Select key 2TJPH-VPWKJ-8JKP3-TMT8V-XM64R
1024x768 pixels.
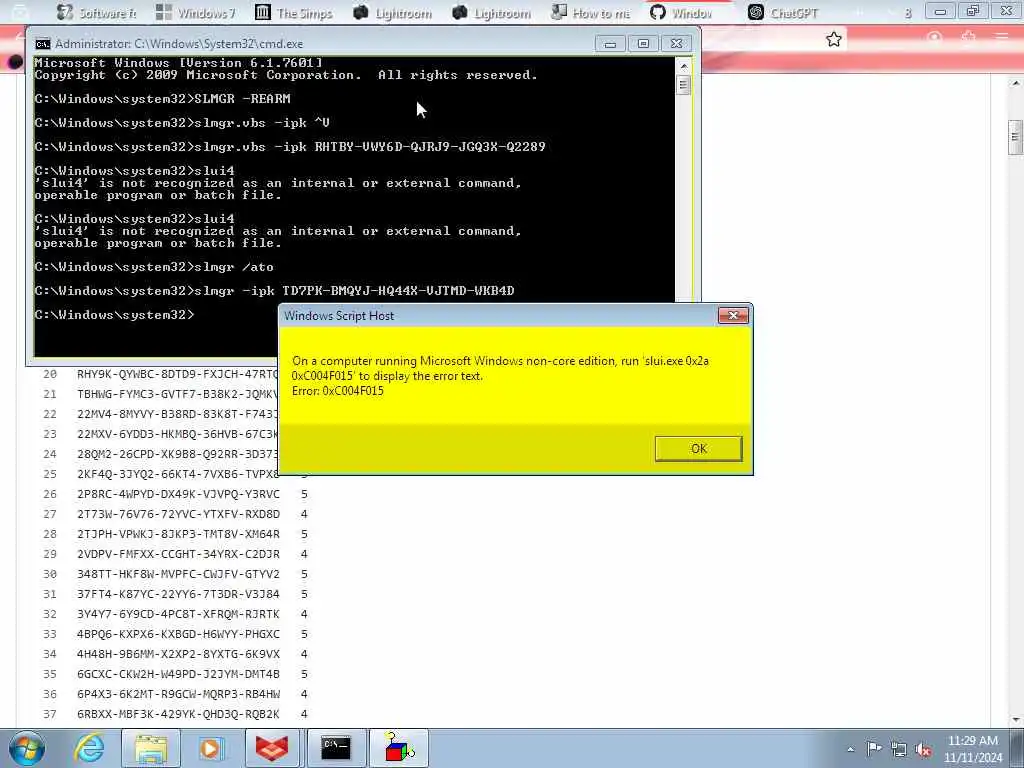[x=178, y=534]
